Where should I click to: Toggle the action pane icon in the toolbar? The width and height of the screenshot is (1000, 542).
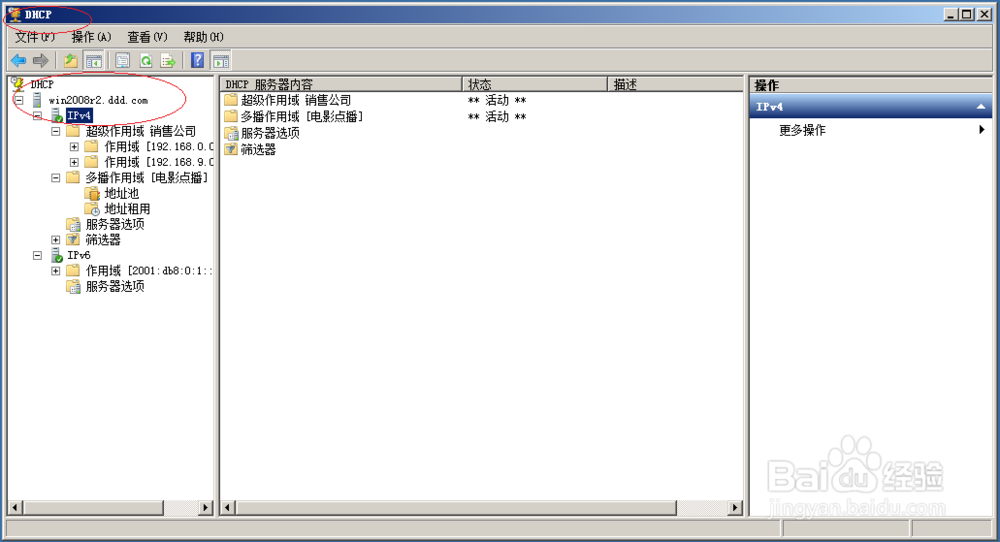221,61
